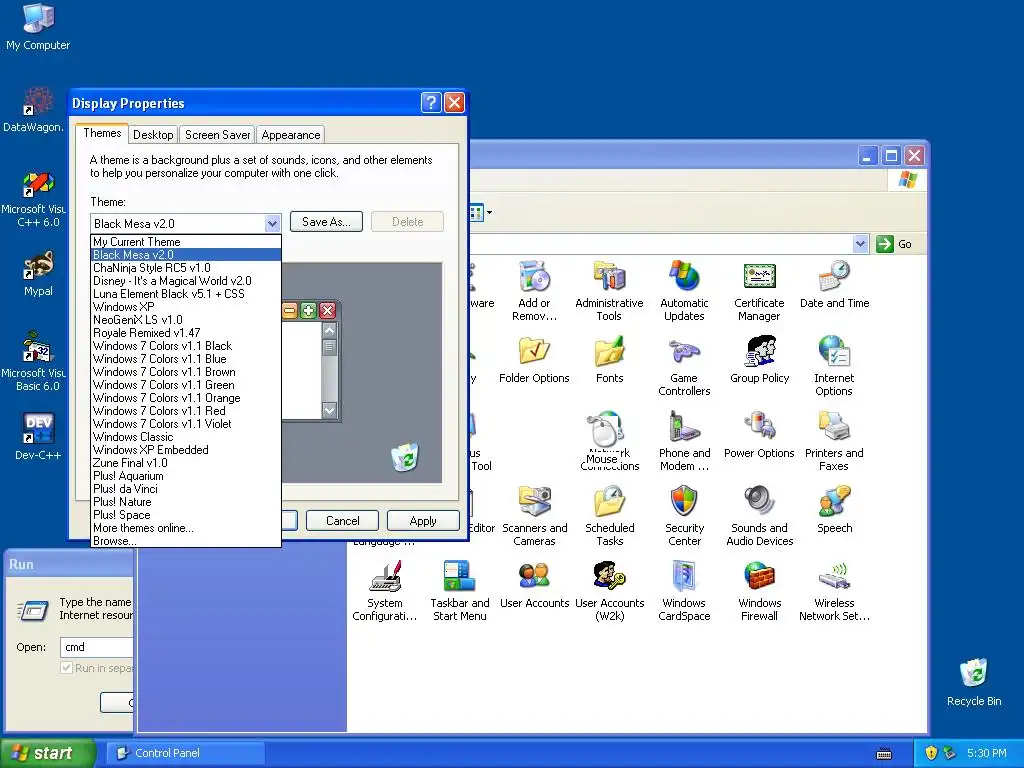Image resolution: width=1024 pixels, height=768 pixels.
Task: Switch to the Desktop tab
Action: click(x=153, y=135)
